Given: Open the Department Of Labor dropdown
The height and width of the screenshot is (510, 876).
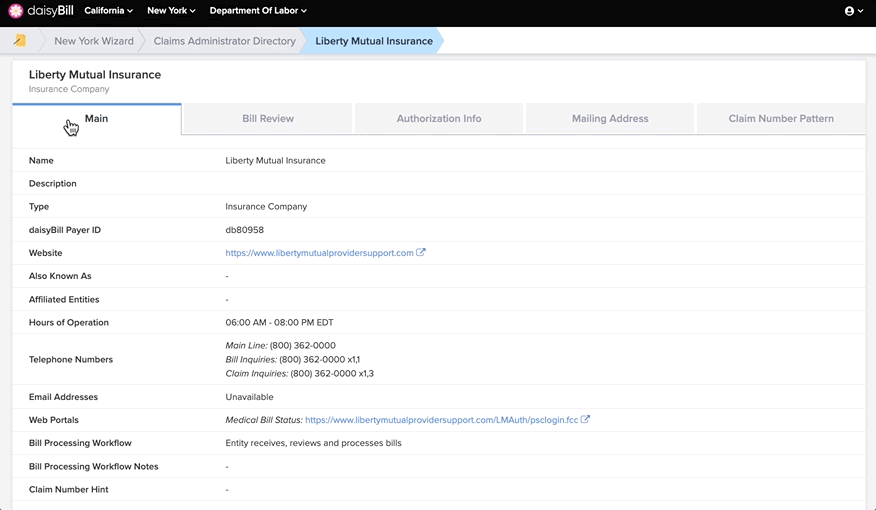Looking at the screenshot, I should click(x=258, y=11).
